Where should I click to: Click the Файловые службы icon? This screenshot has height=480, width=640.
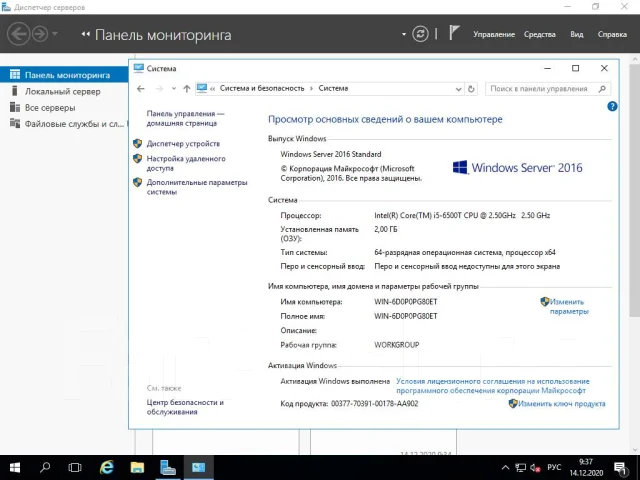click(x=15, y=123)
